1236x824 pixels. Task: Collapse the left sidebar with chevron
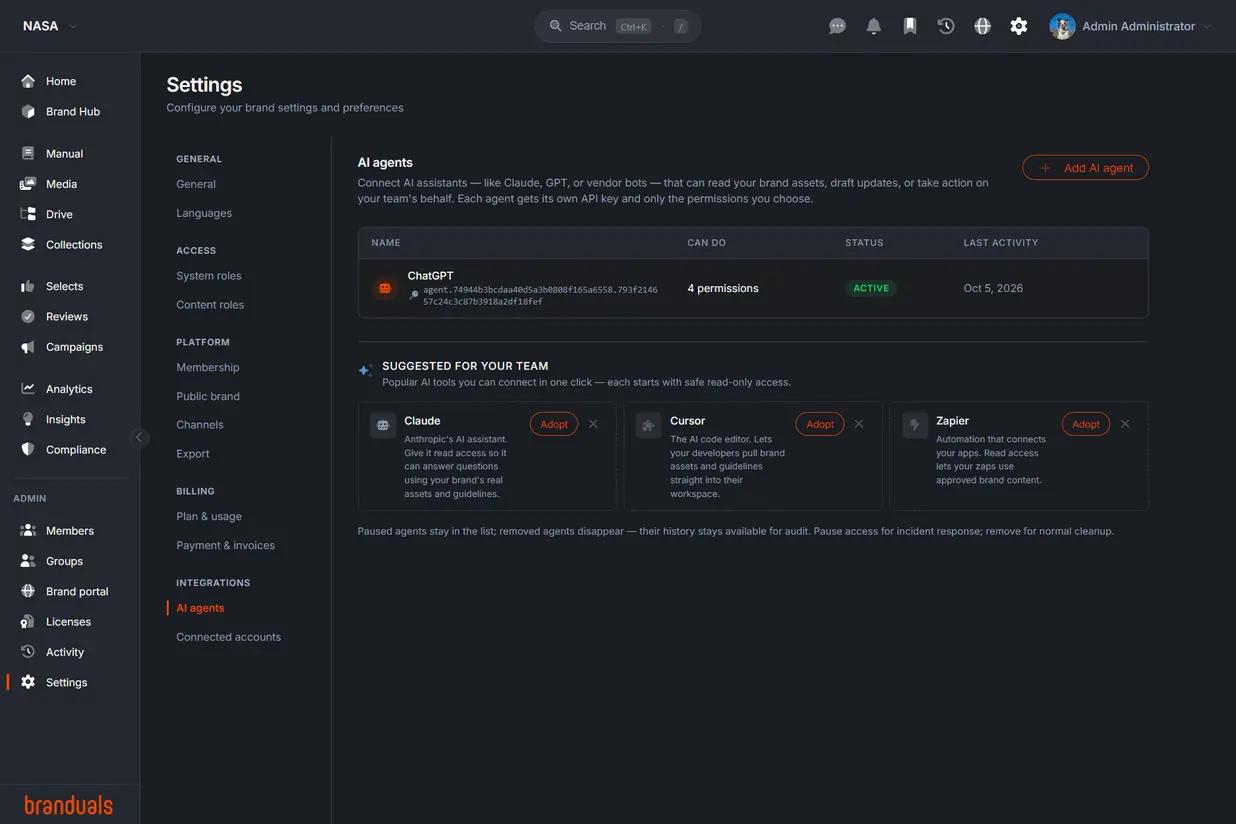pyautogui.click(x=139, y=437)
